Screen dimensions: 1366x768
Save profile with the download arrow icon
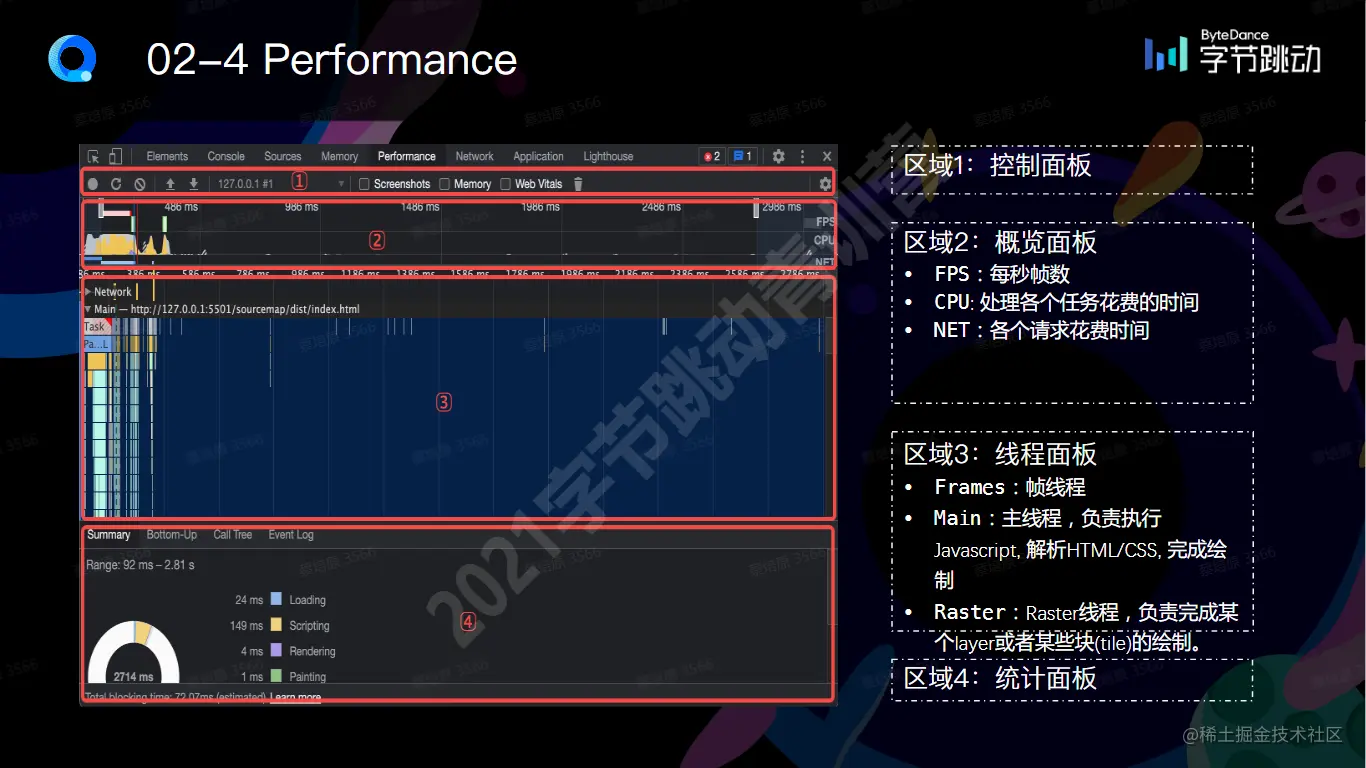pos(194,184)
